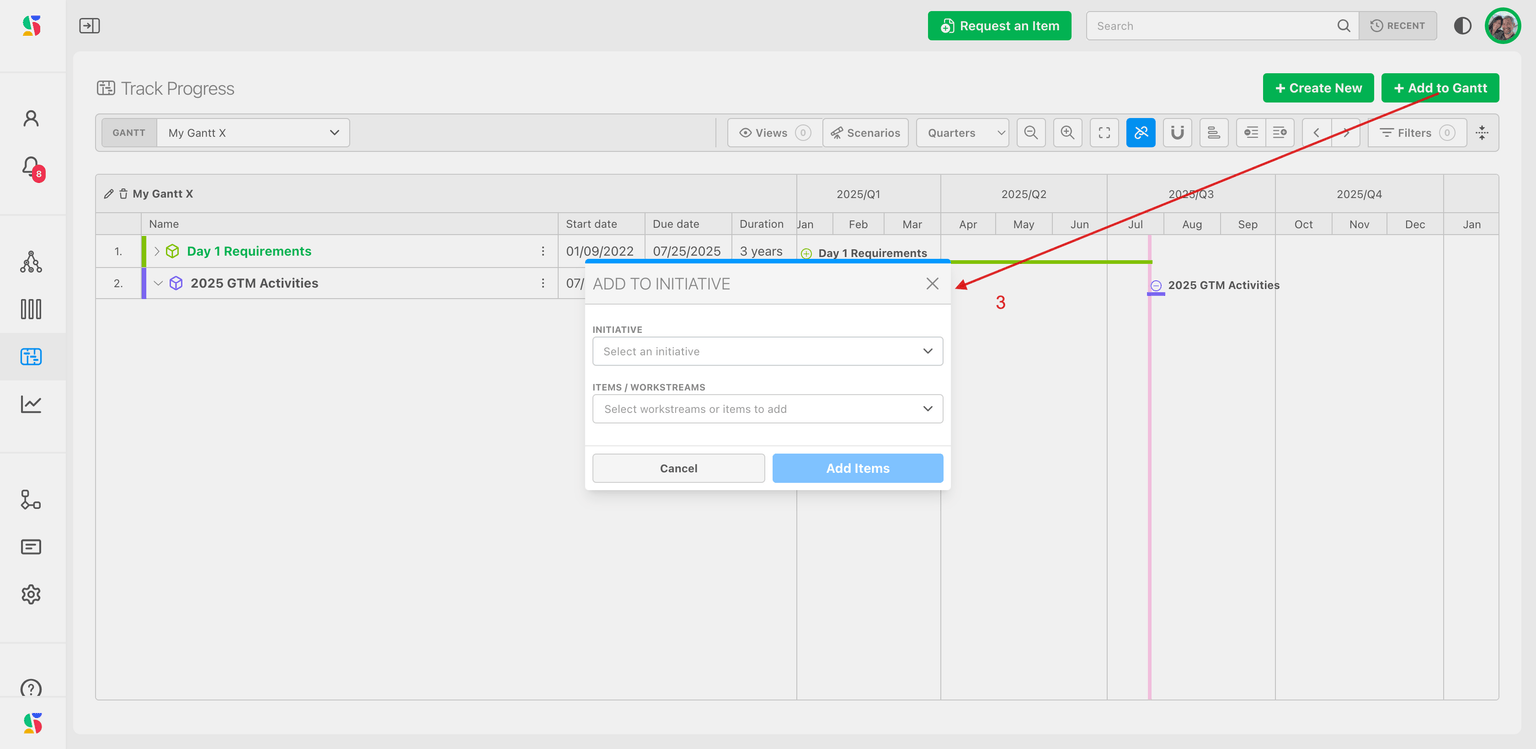Open the Items / Workstreams dropdown
Screen dimensions: 1536x749
(x=767, y=409)
